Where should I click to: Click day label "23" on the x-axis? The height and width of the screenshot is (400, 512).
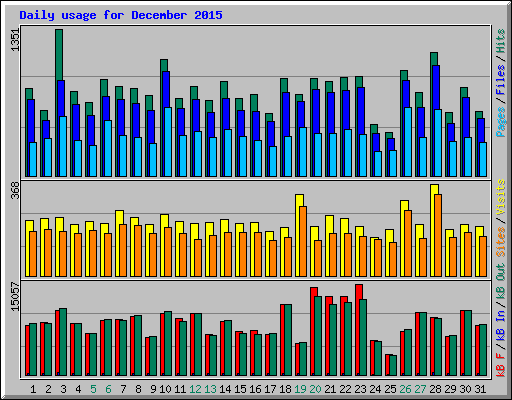pos(360,389)
